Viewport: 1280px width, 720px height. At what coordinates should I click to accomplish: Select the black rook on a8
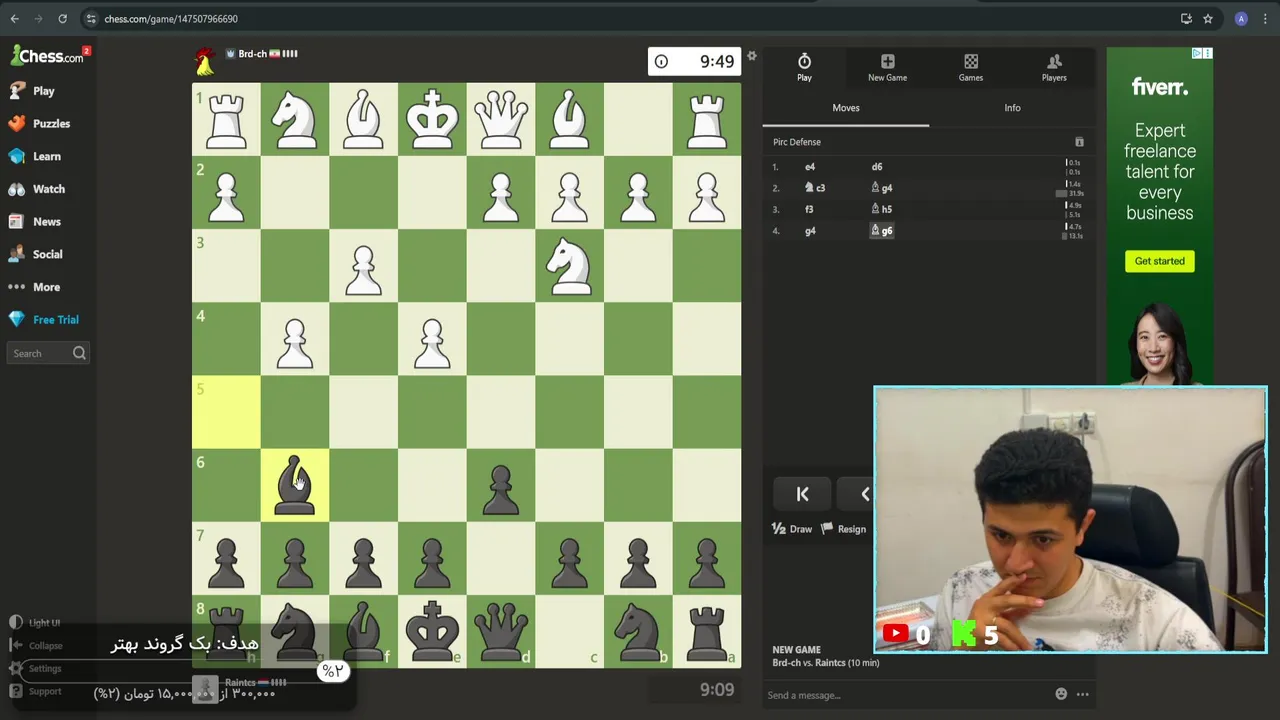(x=707, y=631)
